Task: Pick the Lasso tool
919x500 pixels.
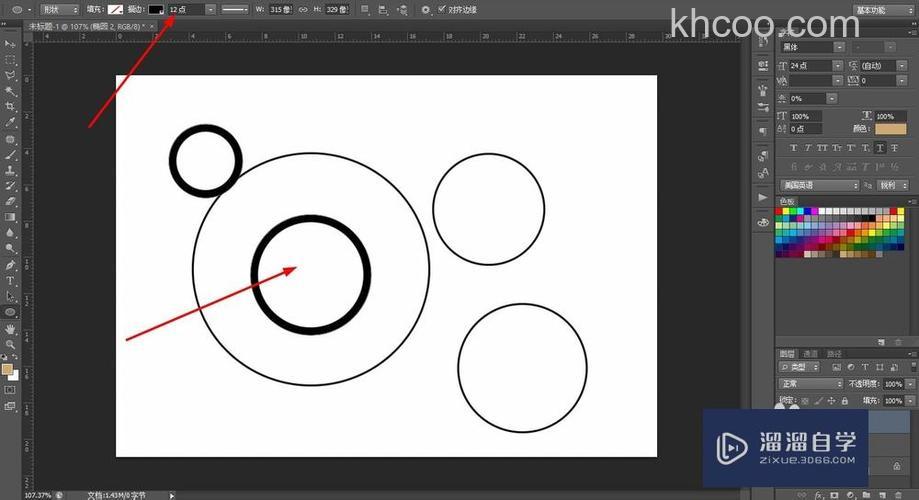Action: [11, 75]
